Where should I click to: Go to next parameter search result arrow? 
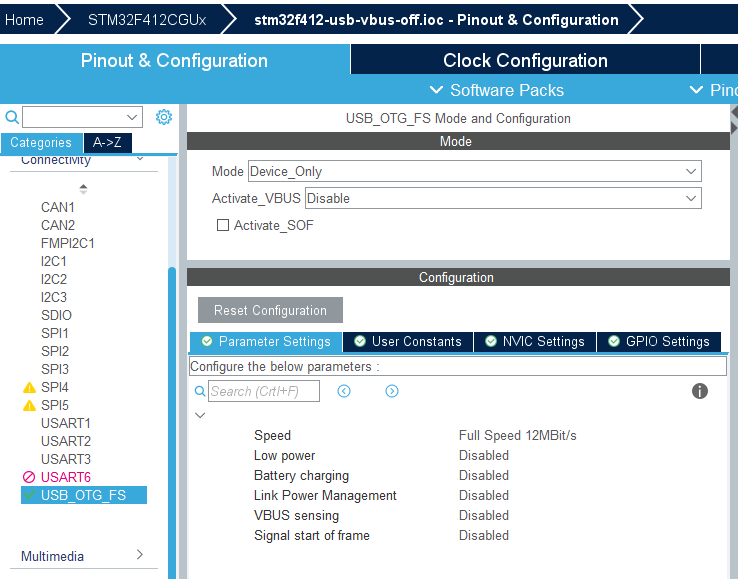pos(392,391)
